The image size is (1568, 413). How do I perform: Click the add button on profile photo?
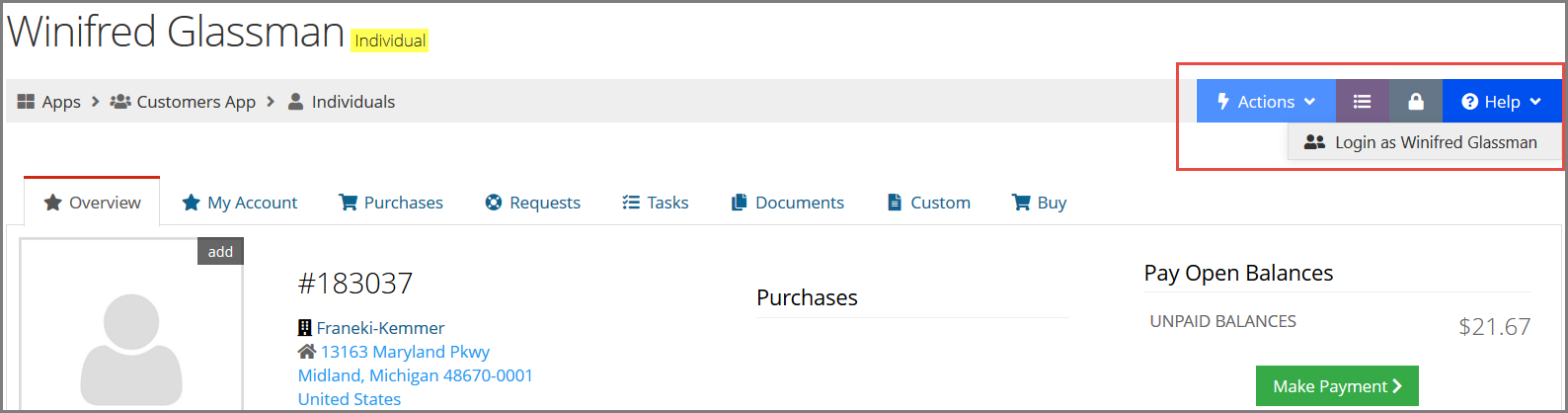point(220,252)
